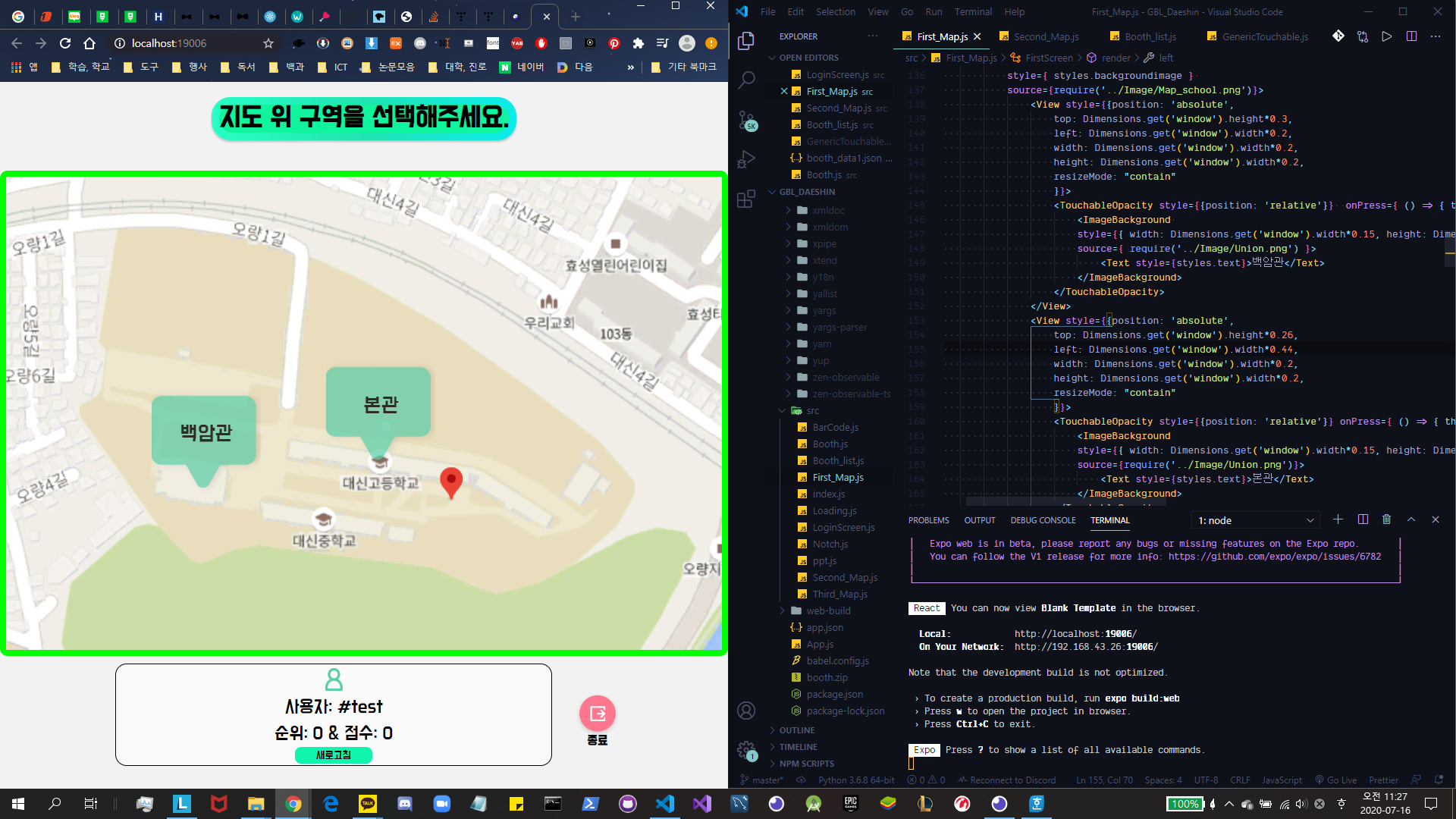Open the Terminal menu
Viewport: 1456px width, 819px height.
click(x=972, y=11)
